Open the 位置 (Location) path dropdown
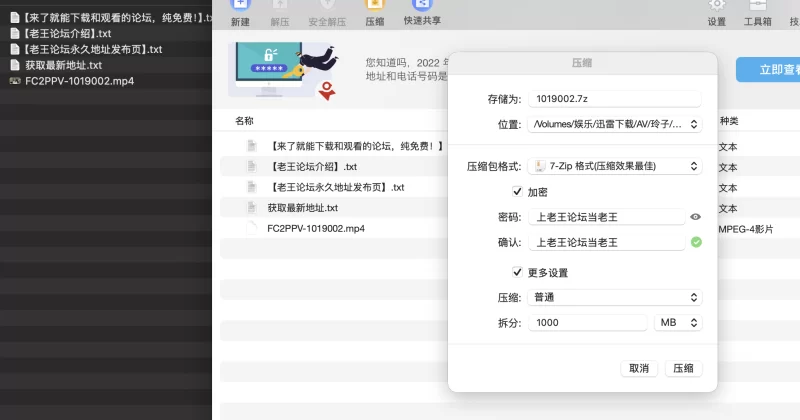Viewport: 800px width, 420px height. pos(614,125)
